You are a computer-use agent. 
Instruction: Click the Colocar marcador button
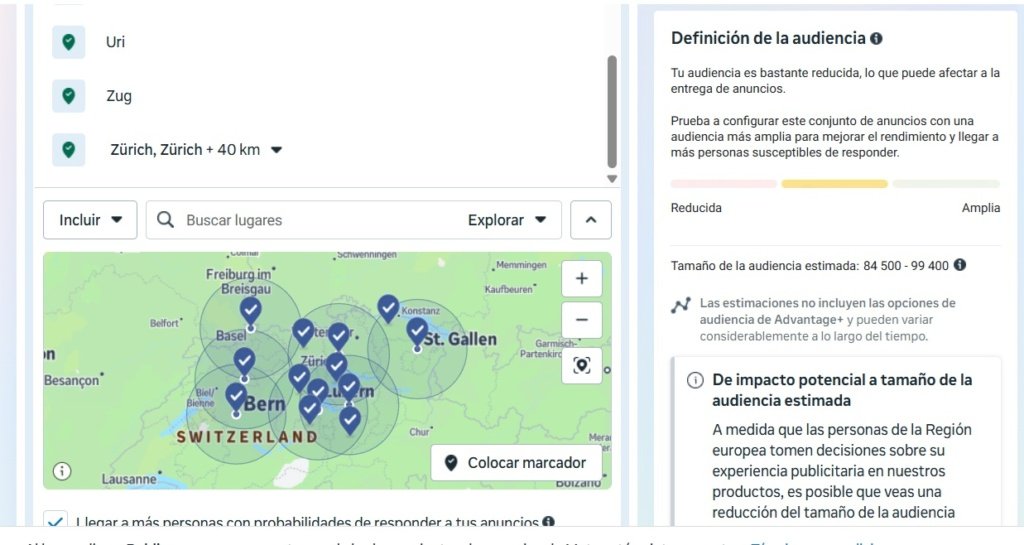click(516, 463)
